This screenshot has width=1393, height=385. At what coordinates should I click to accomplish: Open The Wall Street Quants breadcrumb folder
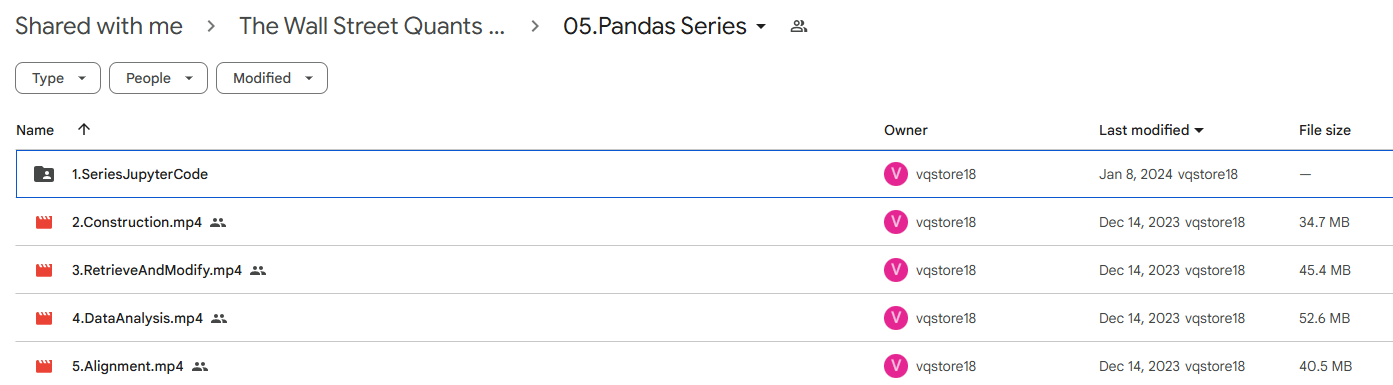372,27
